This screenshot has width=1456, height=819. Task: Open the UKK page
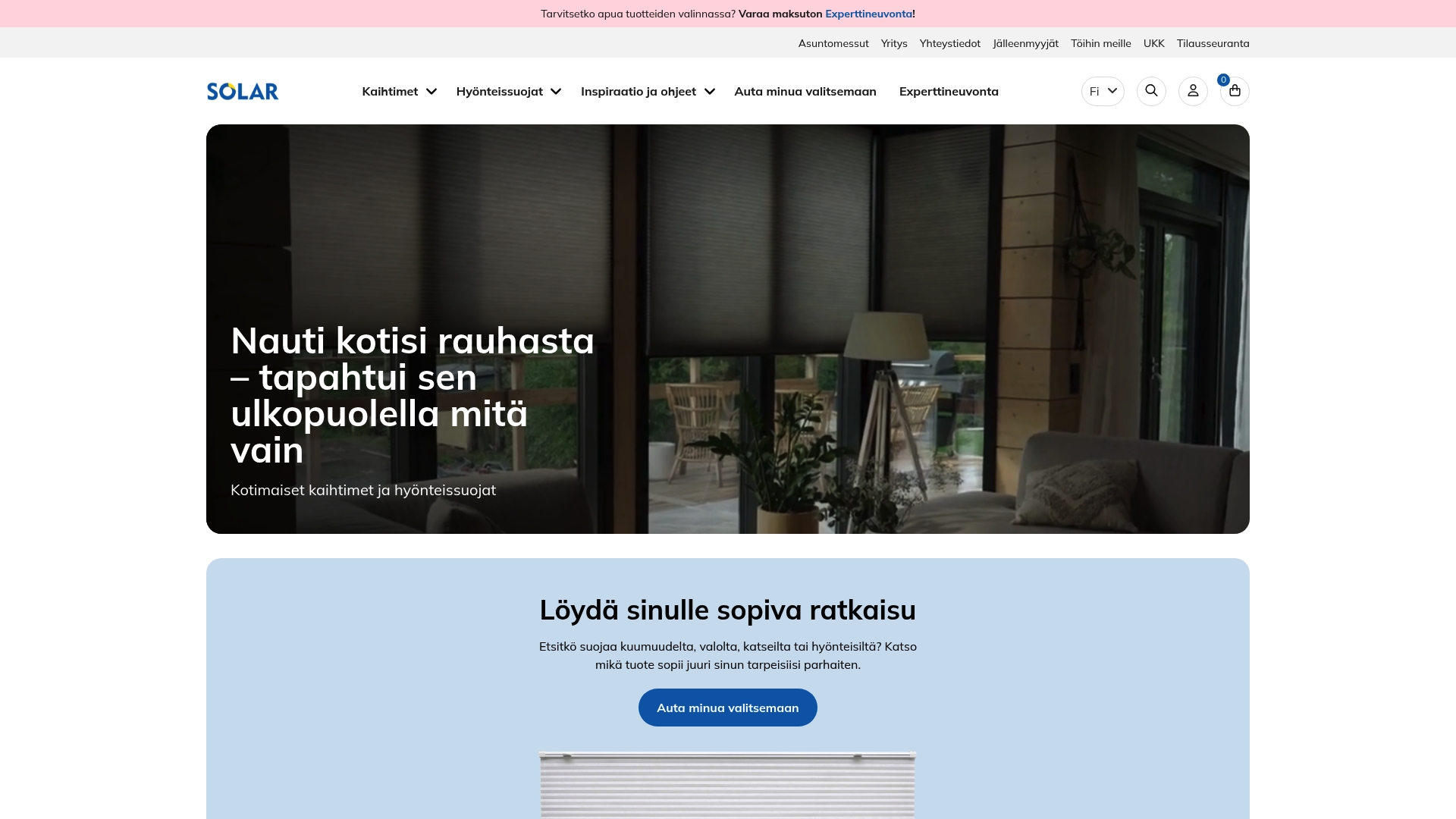pyautogui.click(x=1153, y=43)
